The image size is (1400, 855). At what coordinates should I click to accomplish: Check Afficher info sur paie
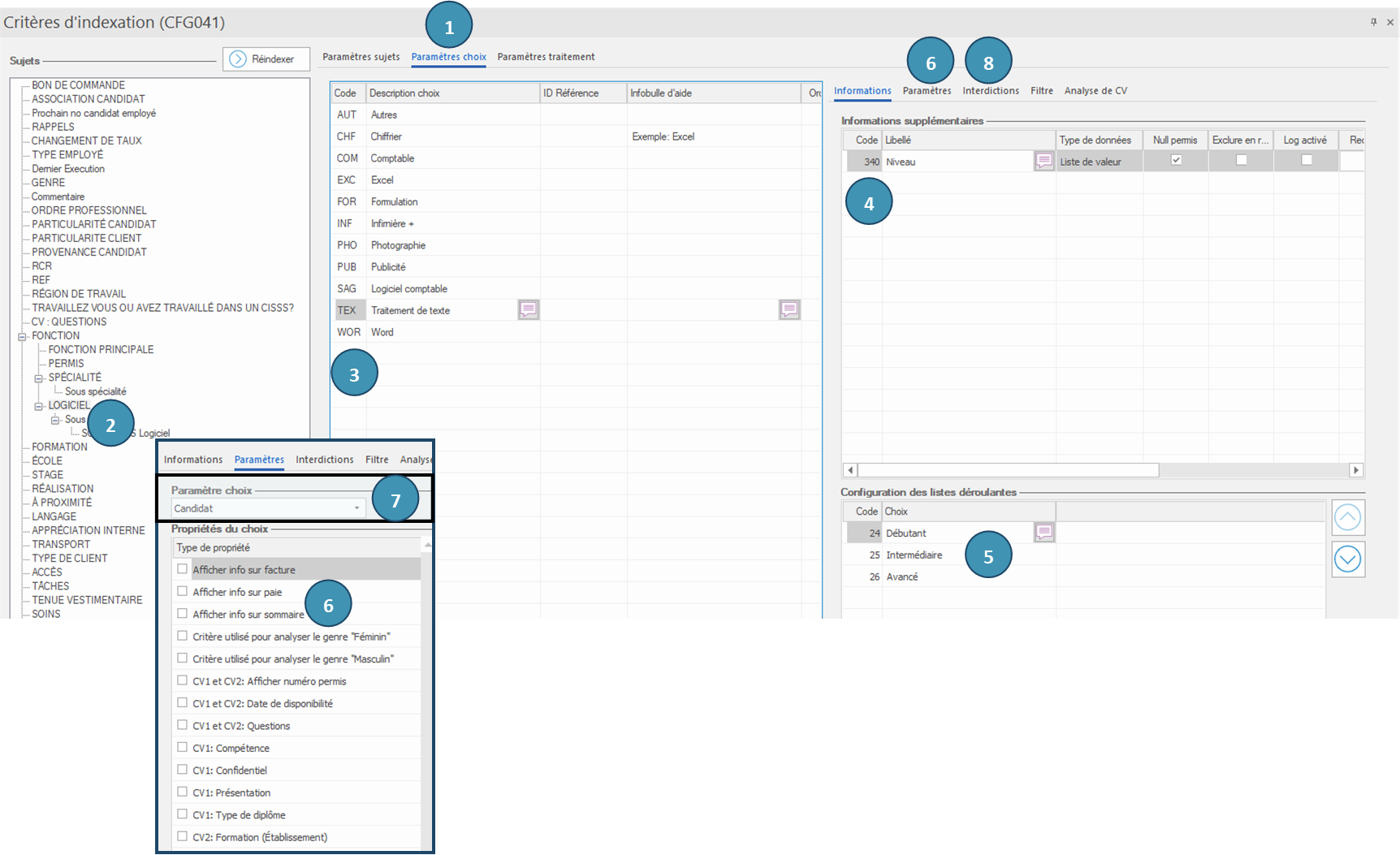click(183, 591)
